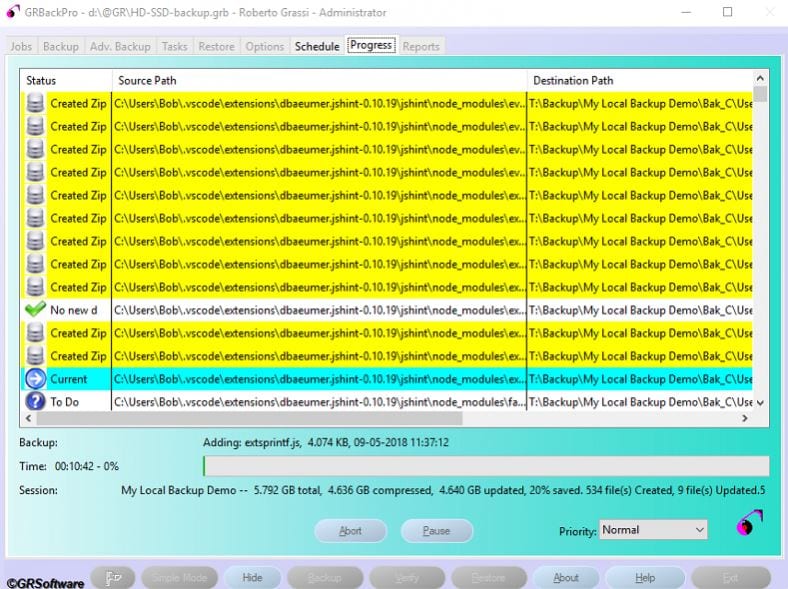Click the Time 00:10:42 - 0% text

(69, 466)
